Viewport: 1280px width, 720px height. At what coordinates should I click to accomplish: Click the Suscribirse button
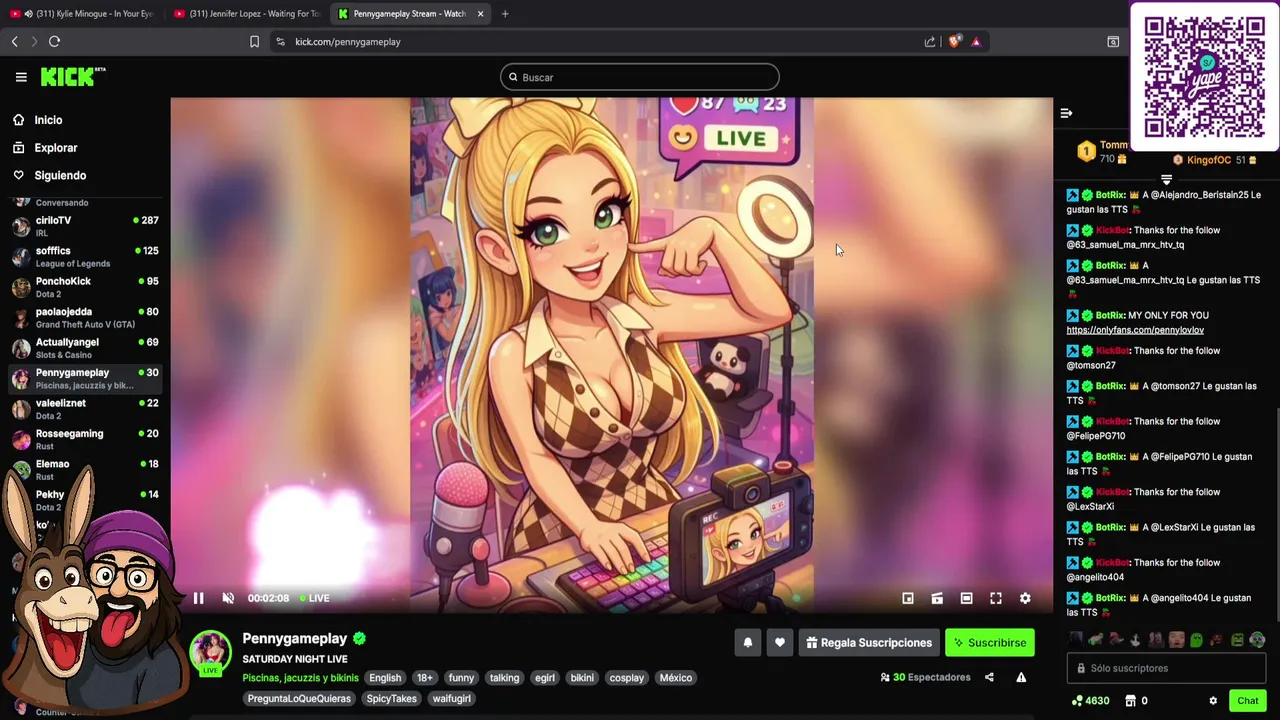[990, 643]
